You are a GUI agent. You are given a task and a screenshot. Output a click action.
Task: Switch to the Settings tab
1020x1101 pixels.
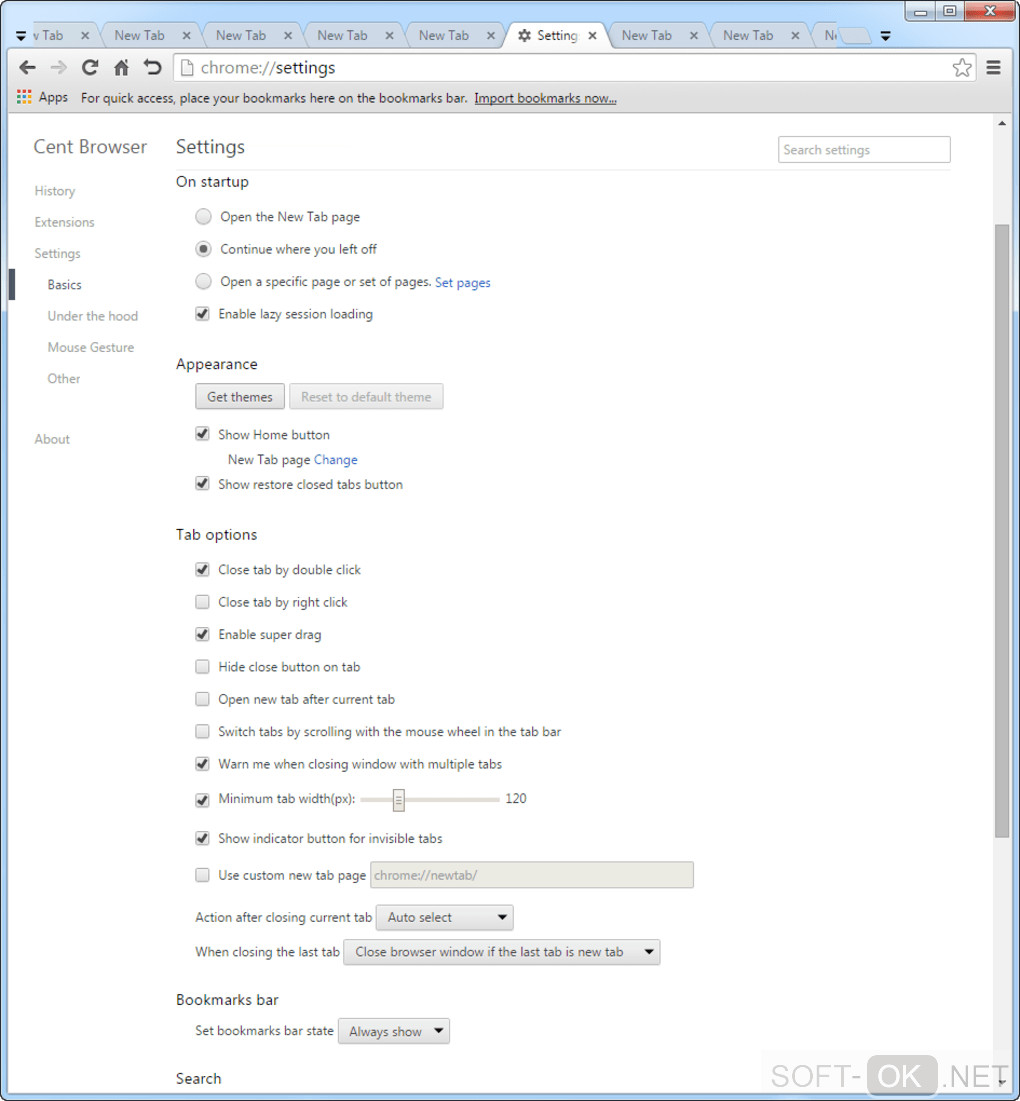coord(557,35)
